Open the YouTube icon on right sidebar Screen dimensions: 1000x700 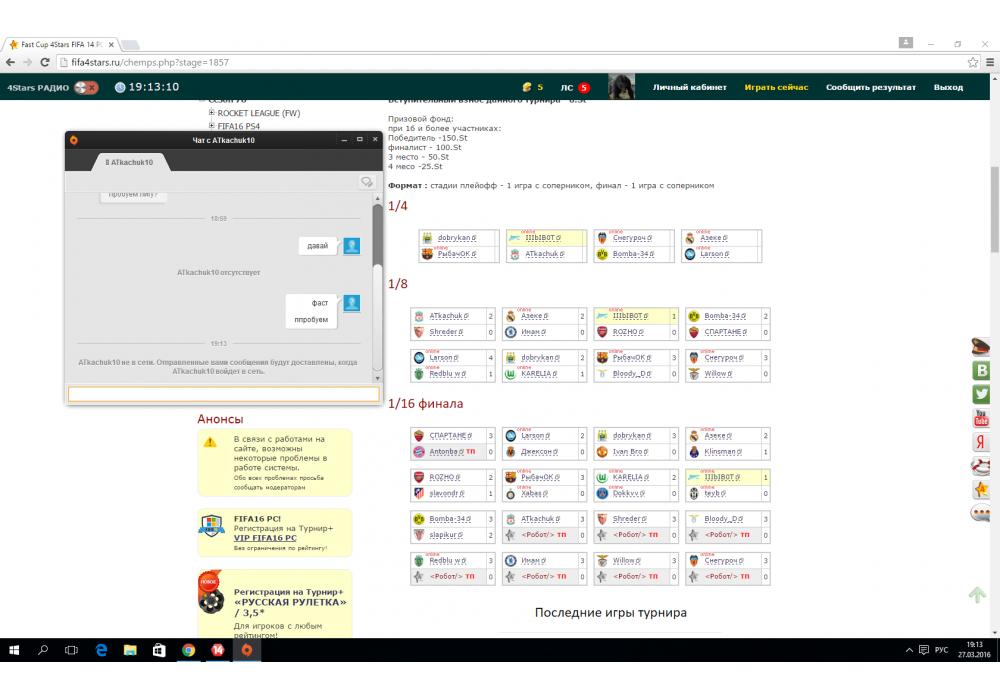[x=981, y=418]
